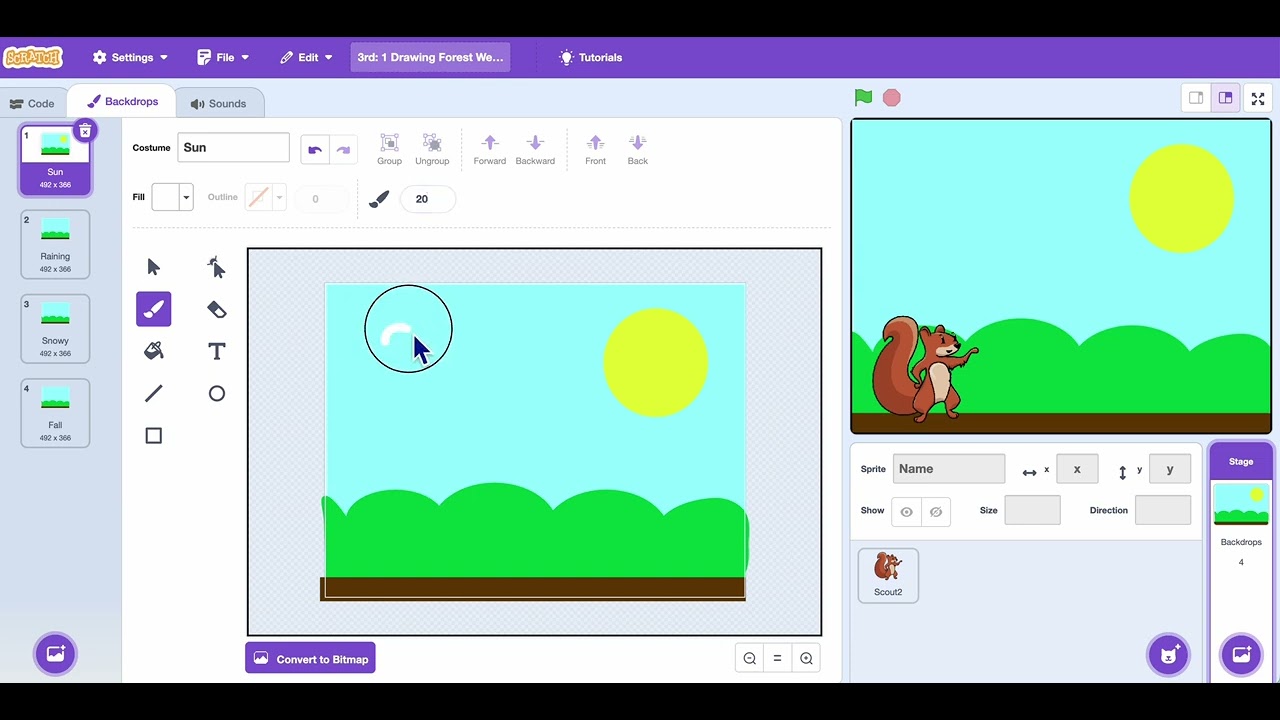Select the Rectangle tool
This screenshot has height=720, width=1280.
tap(154, 435)
